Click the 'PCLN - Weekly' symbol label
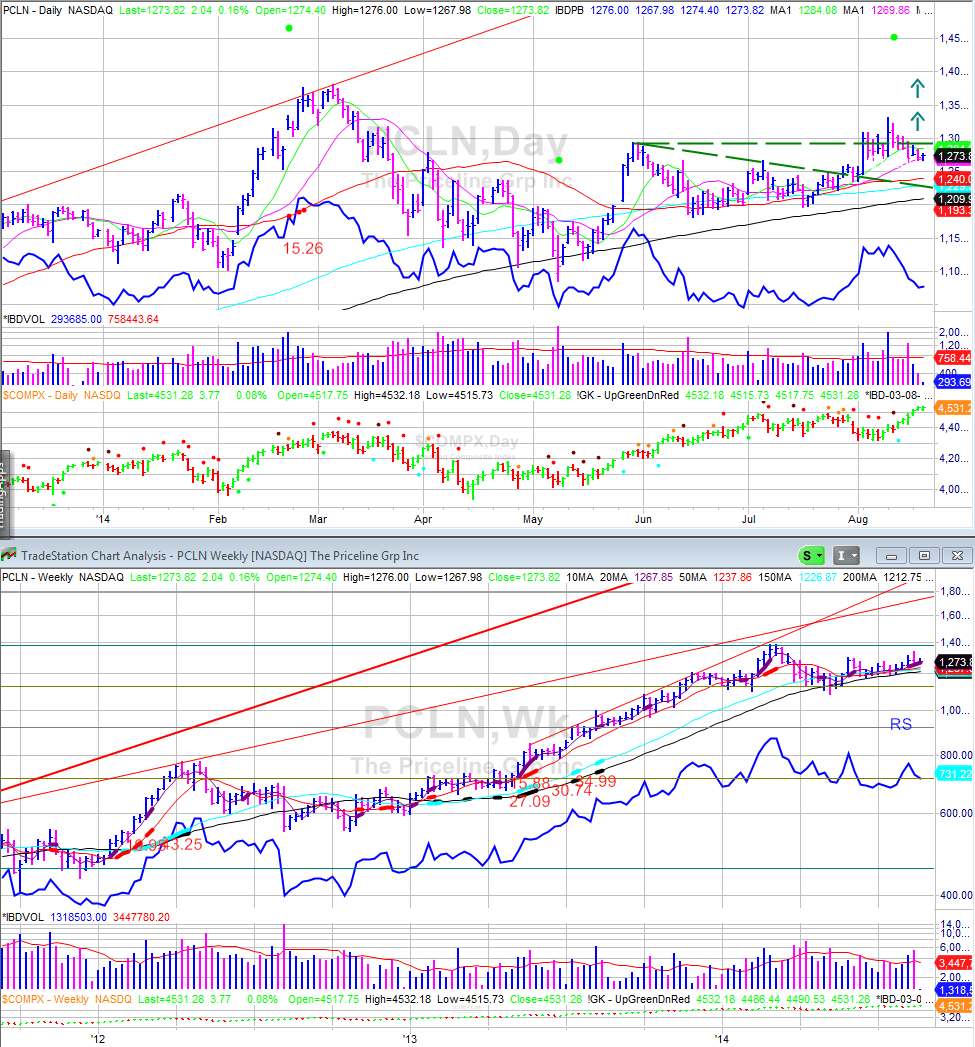Screen dimensions: 975x1047 click(x=37, y=577)
